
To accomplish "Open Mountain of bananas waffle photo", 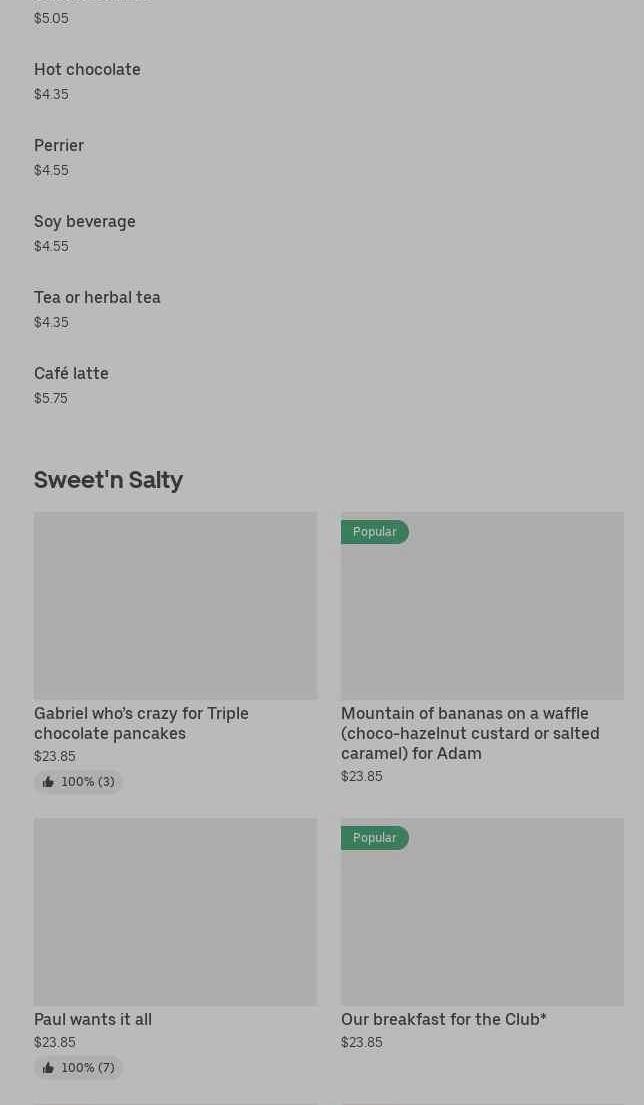I will 482,616.
